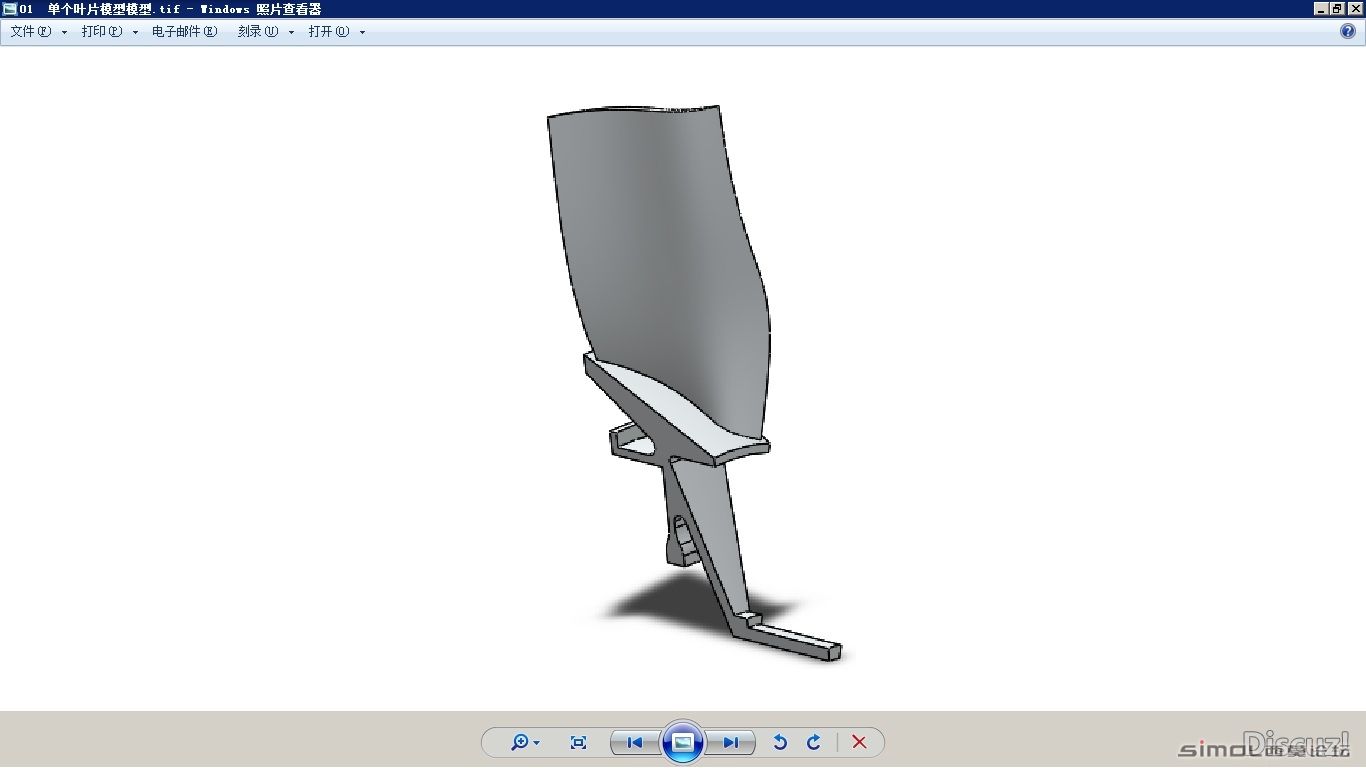
Task: Delete the image with the red X
Action: 859,742
